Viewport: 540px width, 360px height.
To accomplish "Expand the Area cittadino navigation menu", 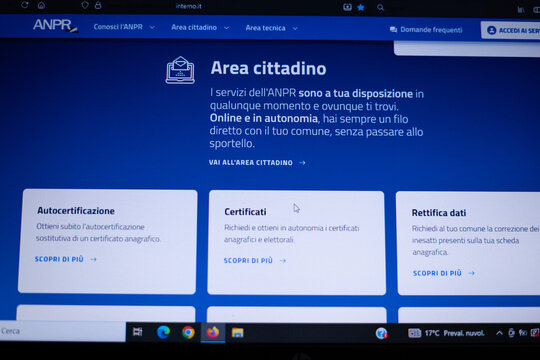I will pos(200,28).
